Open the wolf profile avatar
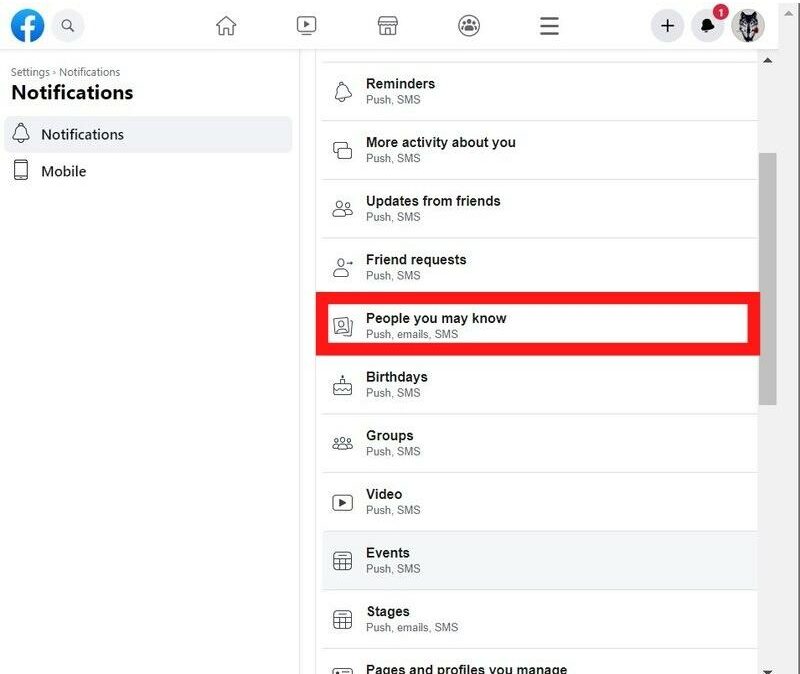Screen dimensions: 800x674 [748, 26]
